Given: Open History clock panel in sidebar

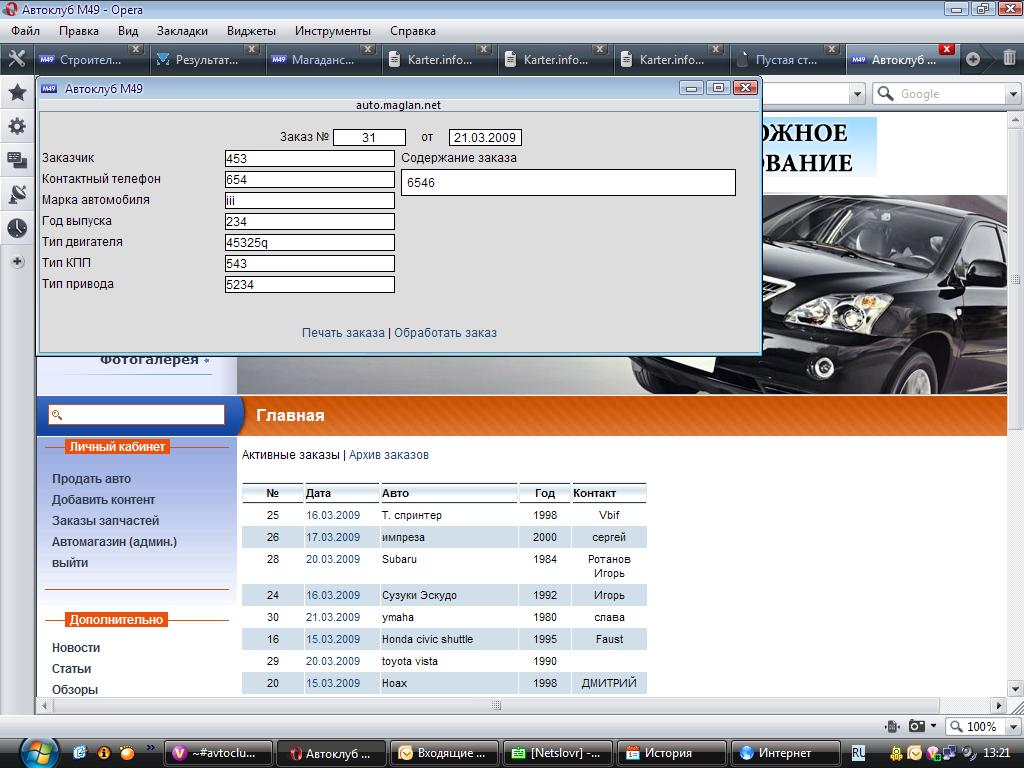Looking at the screenshot, I should click(x=17, y=228).
